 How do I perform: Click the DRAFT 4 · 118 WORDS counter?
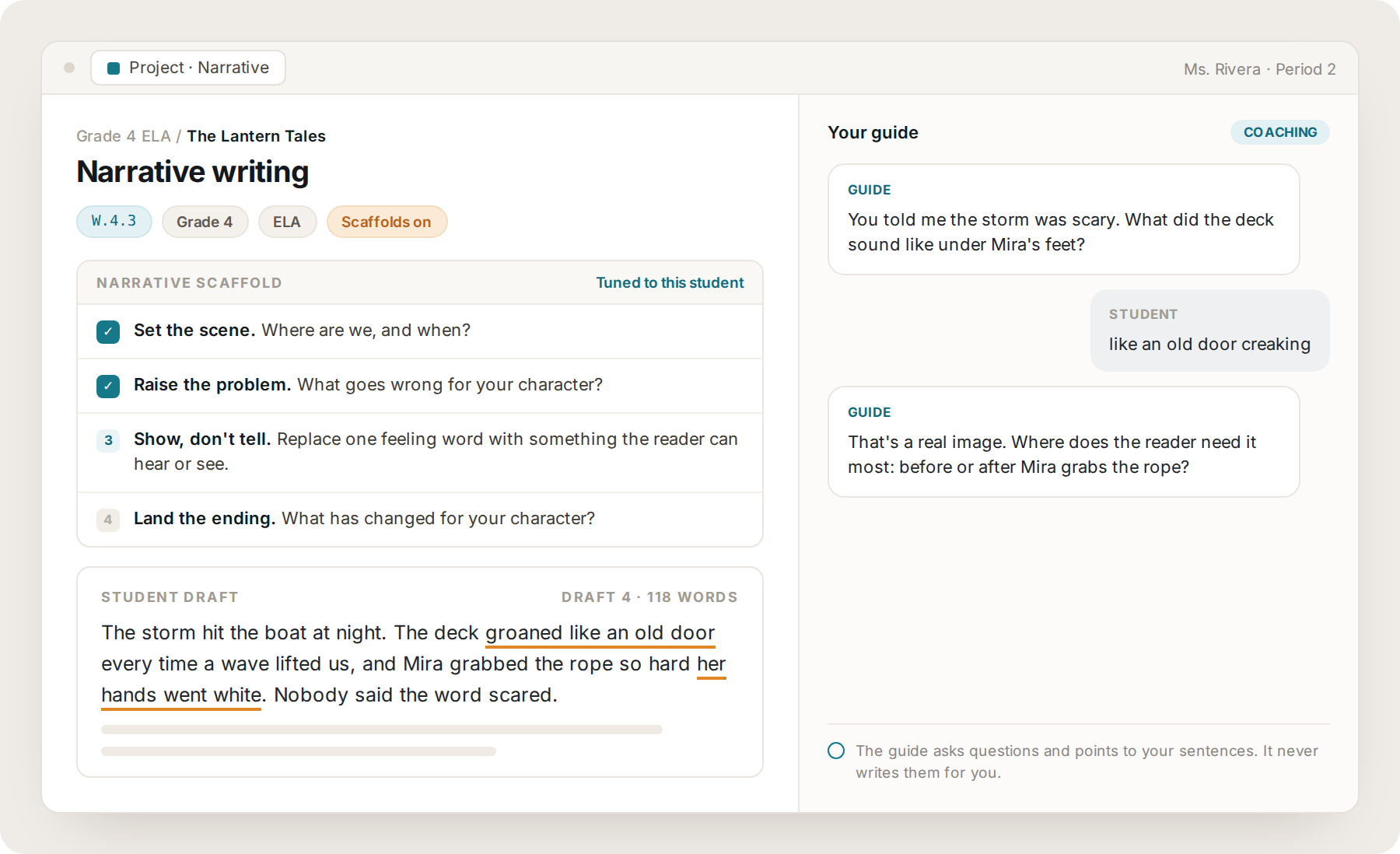tap(649, 597)
